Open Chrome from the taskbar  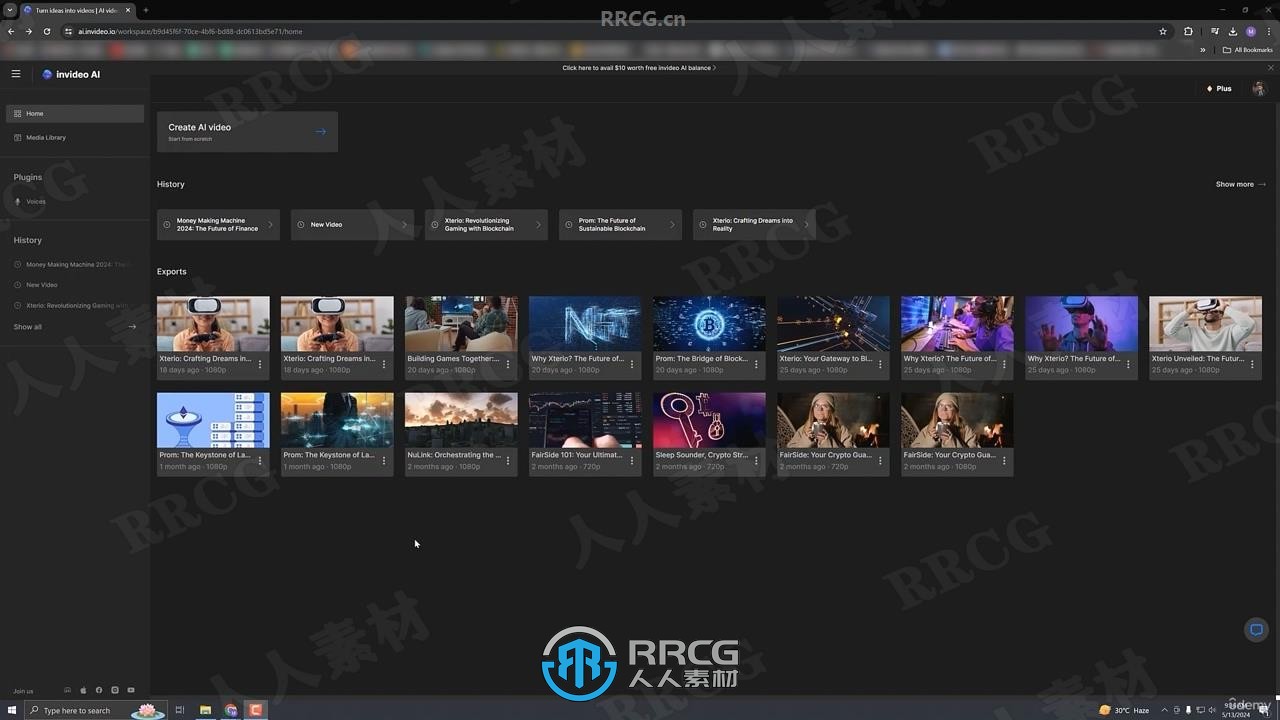pyautogui.click(x=231, y=710)
